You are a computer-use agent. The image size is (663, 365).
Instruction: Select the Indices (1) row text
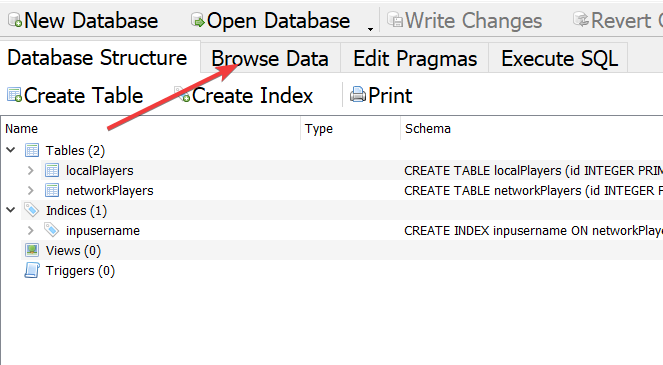(77, 211)
